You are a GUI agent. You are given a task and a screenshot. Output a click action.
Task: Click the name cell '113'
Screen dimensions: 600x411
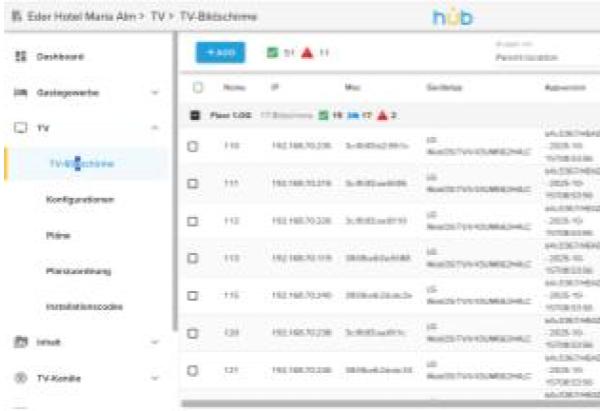coord(231,258)
